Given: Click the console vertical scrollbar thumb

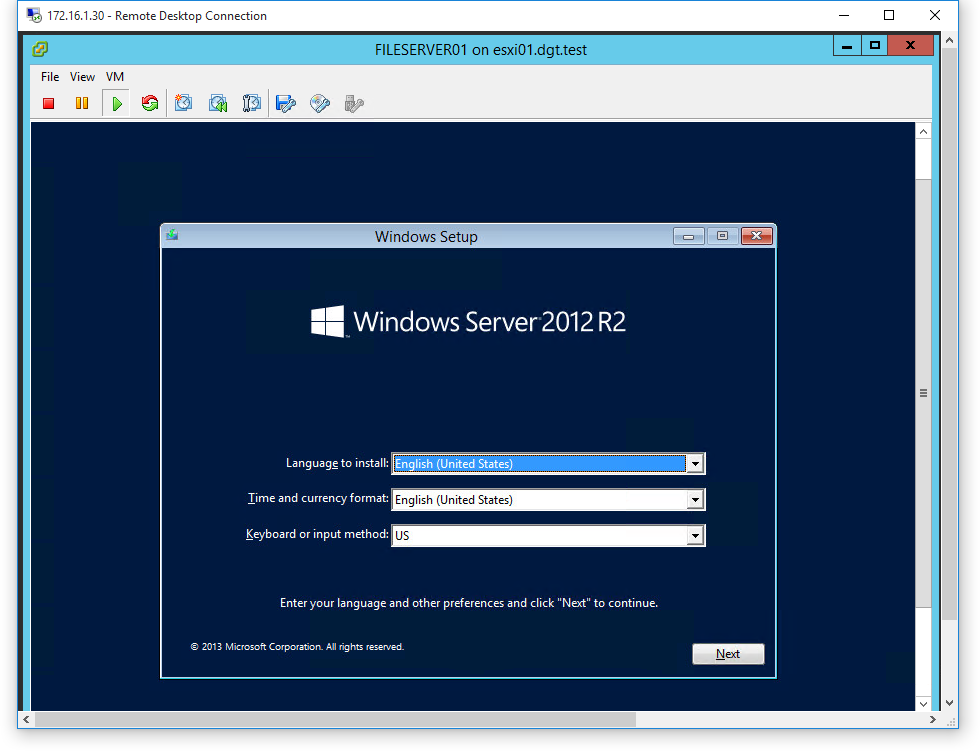Looking at the screenshot, I should click(923, 393).
